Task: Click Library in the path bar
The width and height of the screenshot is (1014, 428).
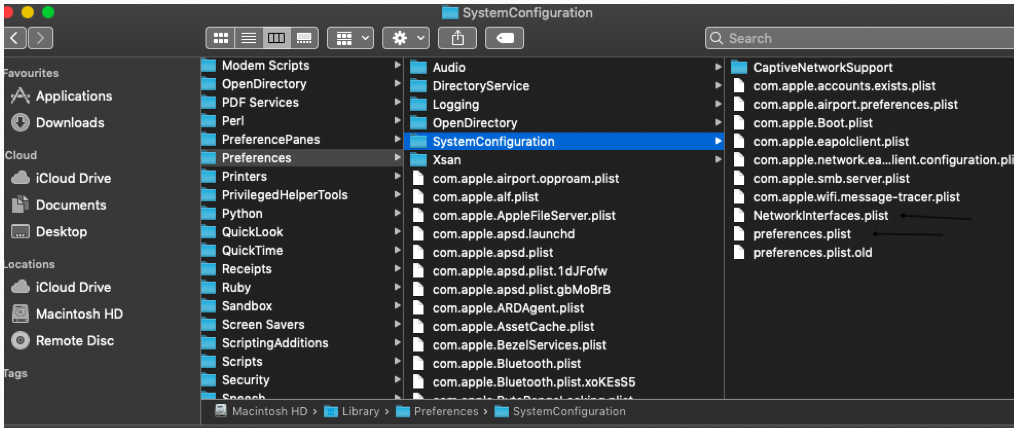Action: pos(351,411)
